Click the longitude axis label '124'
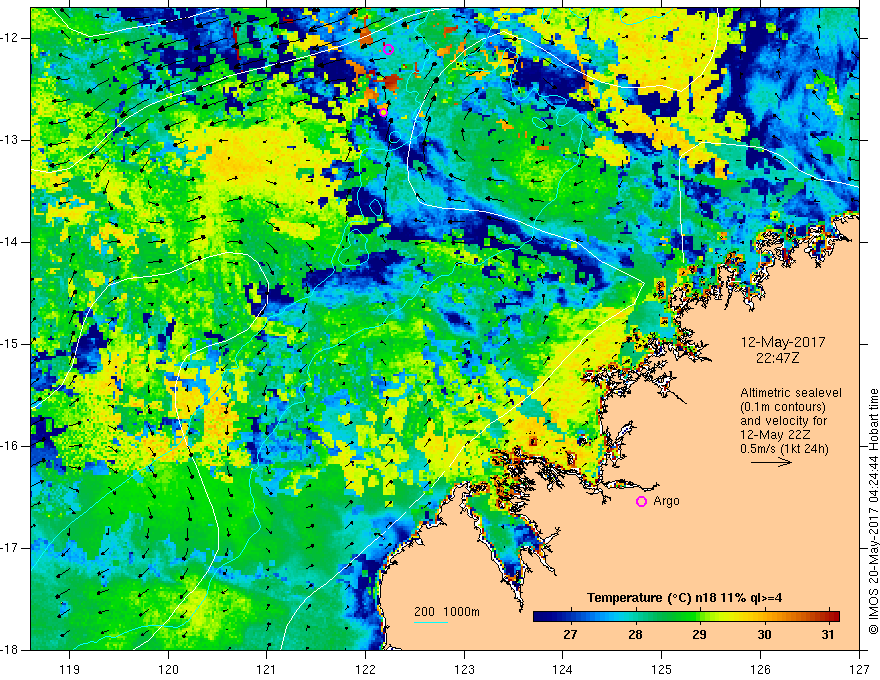Screen dimensions: 880x680 (x=563, y=669)
